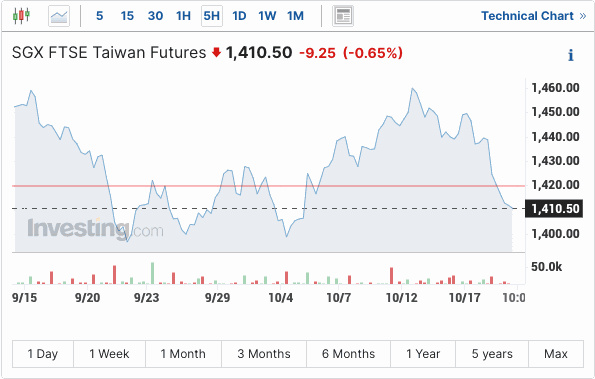Click the 1,460.00 axis label

coord(555,88)
